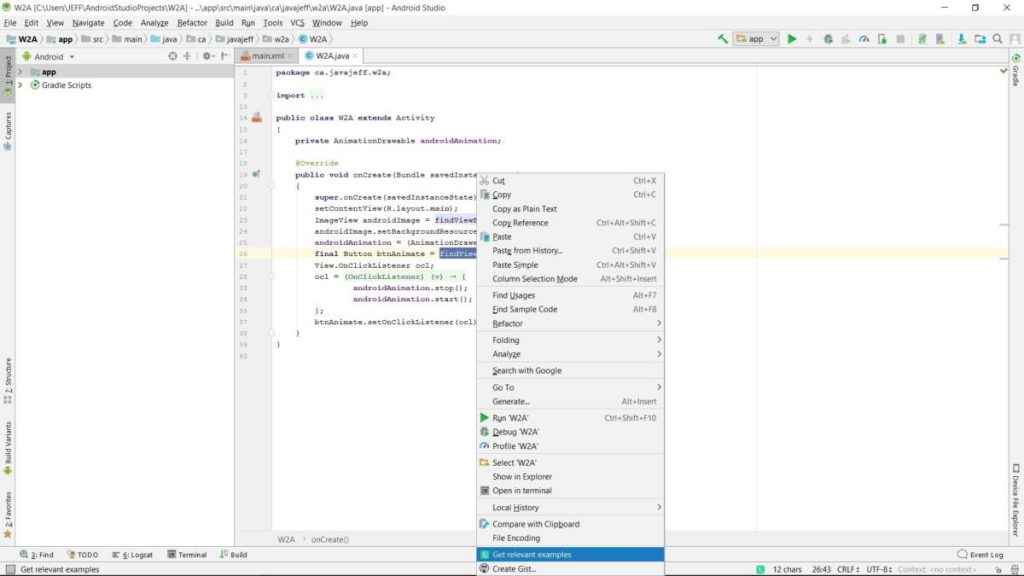Image resolution: width=1024 pixels, height=576 pixels.
Task: Toggle the Project tool window sidebar button
Action: [x=8, y=76]
